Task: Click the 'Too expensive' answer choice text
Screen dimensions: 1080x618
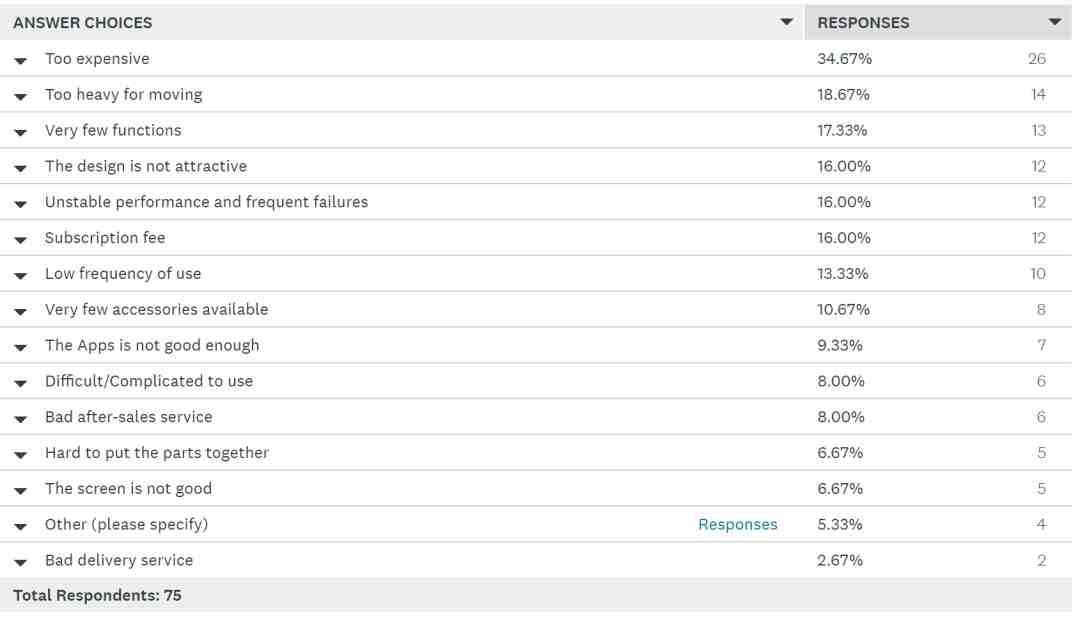Action: 97,59
